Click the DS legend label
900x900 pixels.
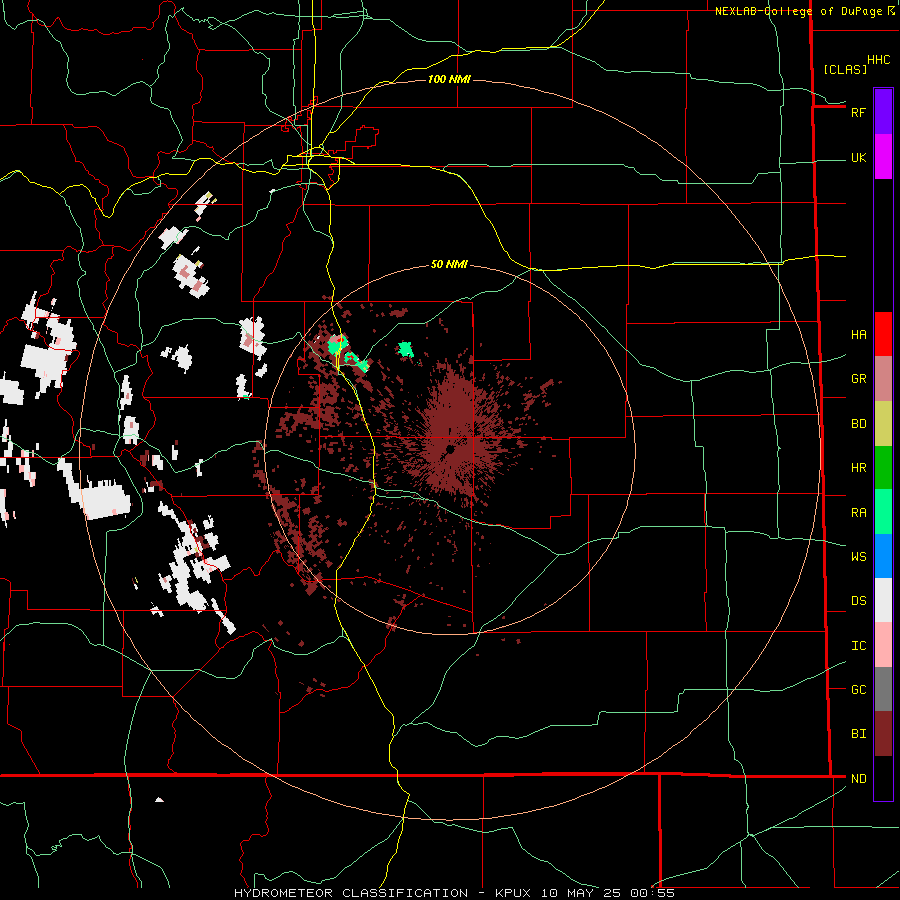click(858, 601)
